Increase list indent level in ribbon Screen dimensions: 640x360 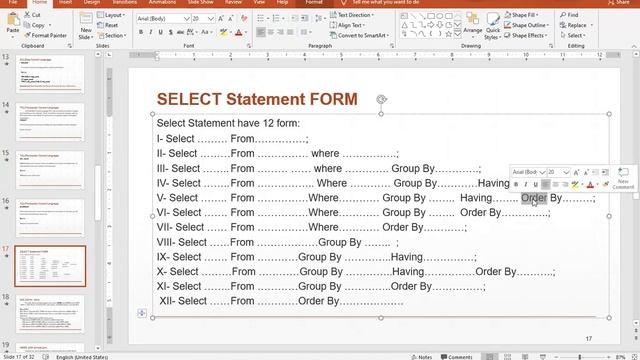305,19
